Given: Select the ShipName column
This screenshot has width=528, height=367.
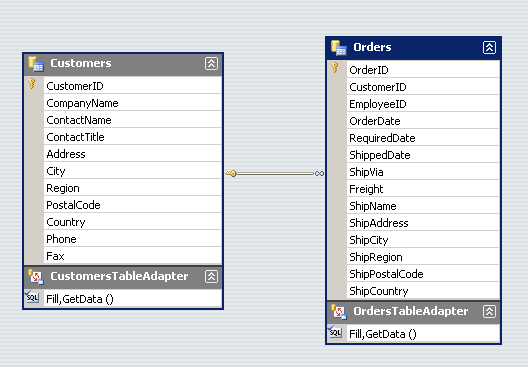Looking at the screenshot, I should 423,206.
